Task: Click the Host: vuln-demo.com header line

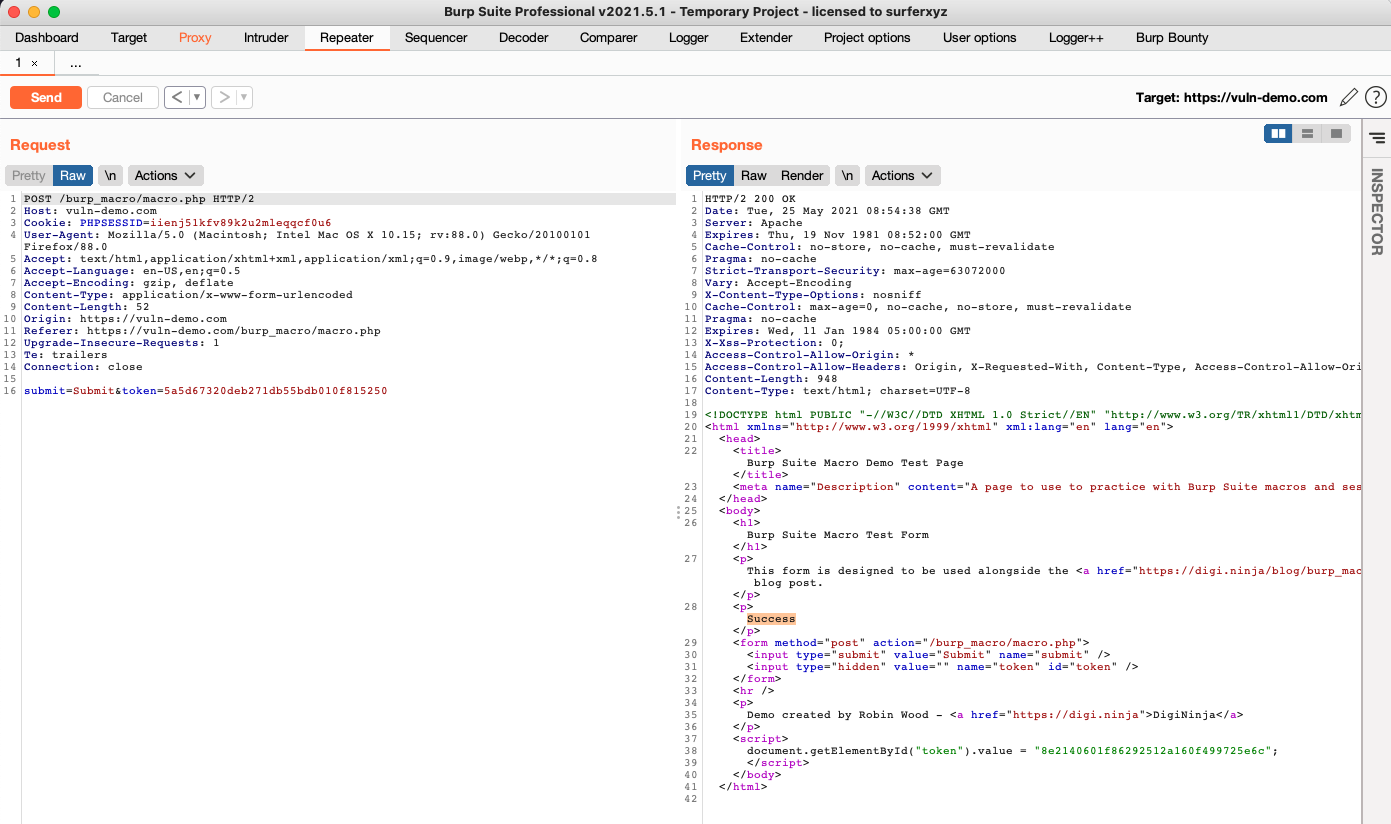Action: click(90, 211)
